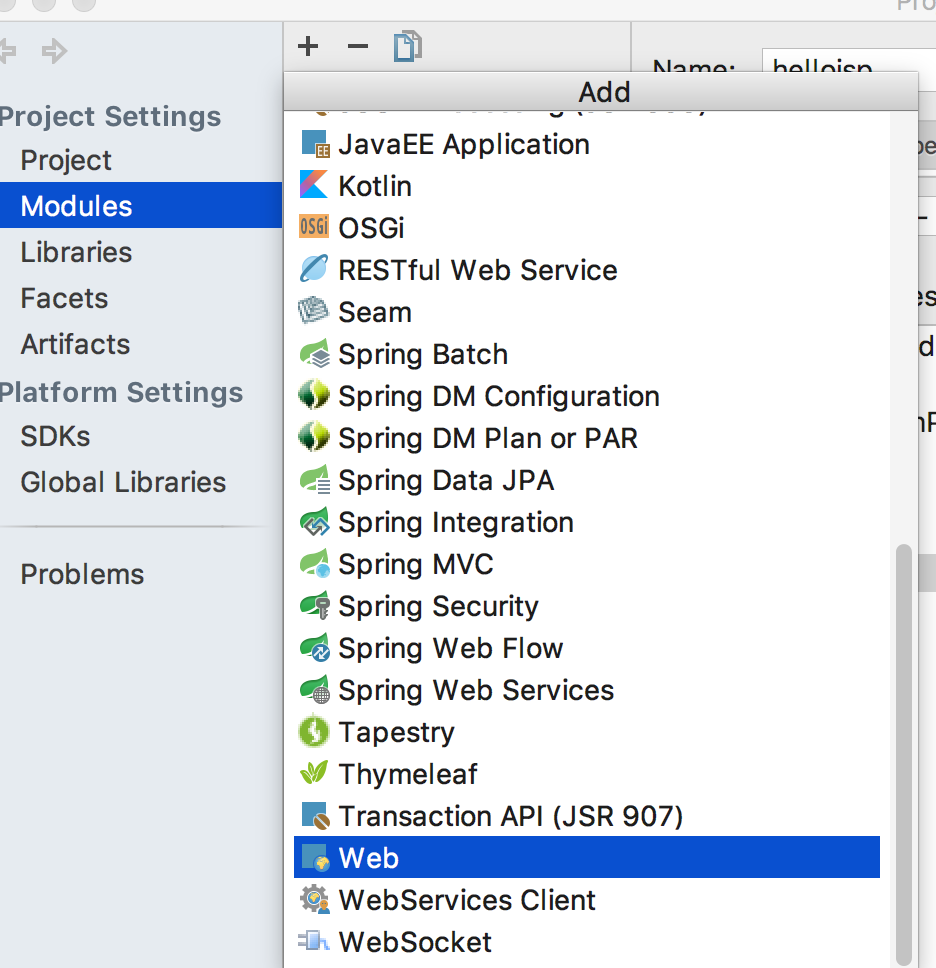Select Spring MVC from the Add menu

pos(415,564)
